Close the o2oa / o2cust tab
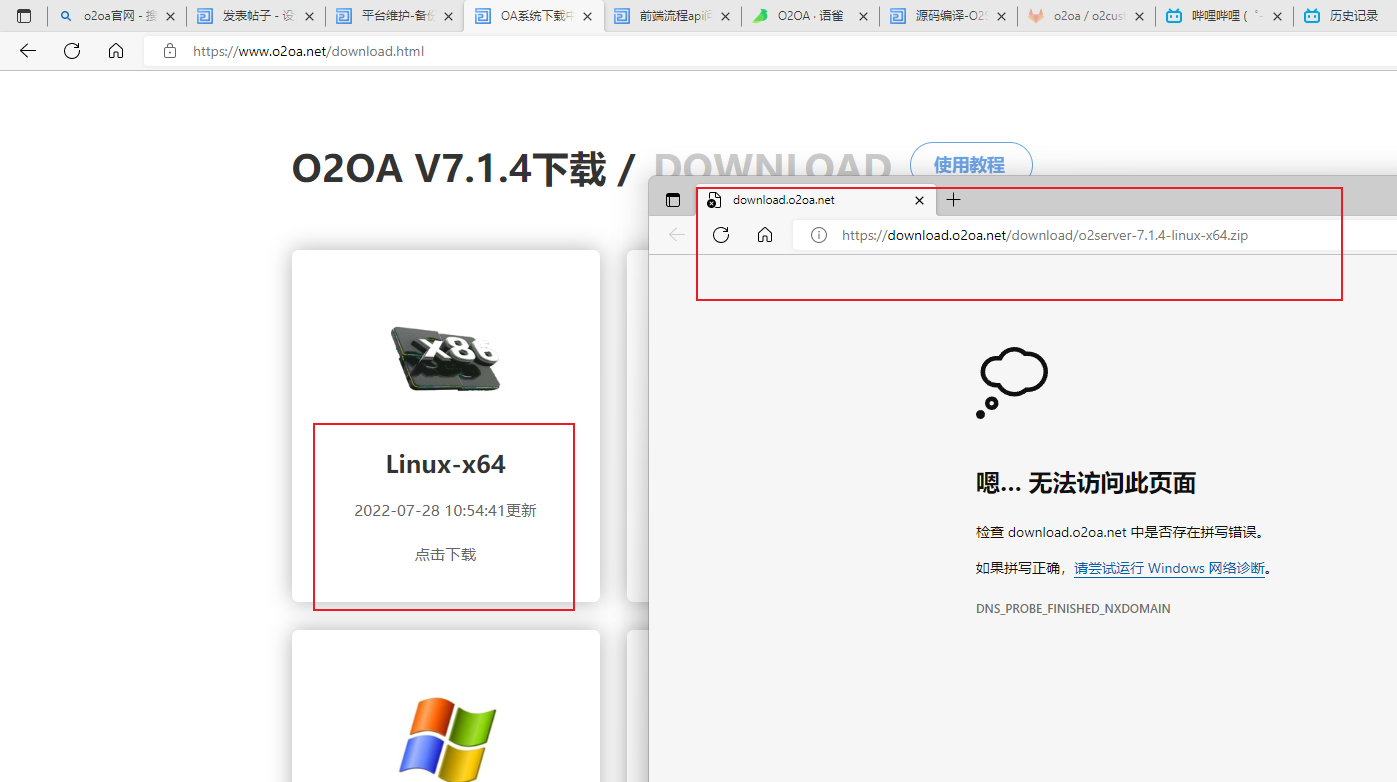The width and height of the screenshot is (1397, 782). point(1139,16)
